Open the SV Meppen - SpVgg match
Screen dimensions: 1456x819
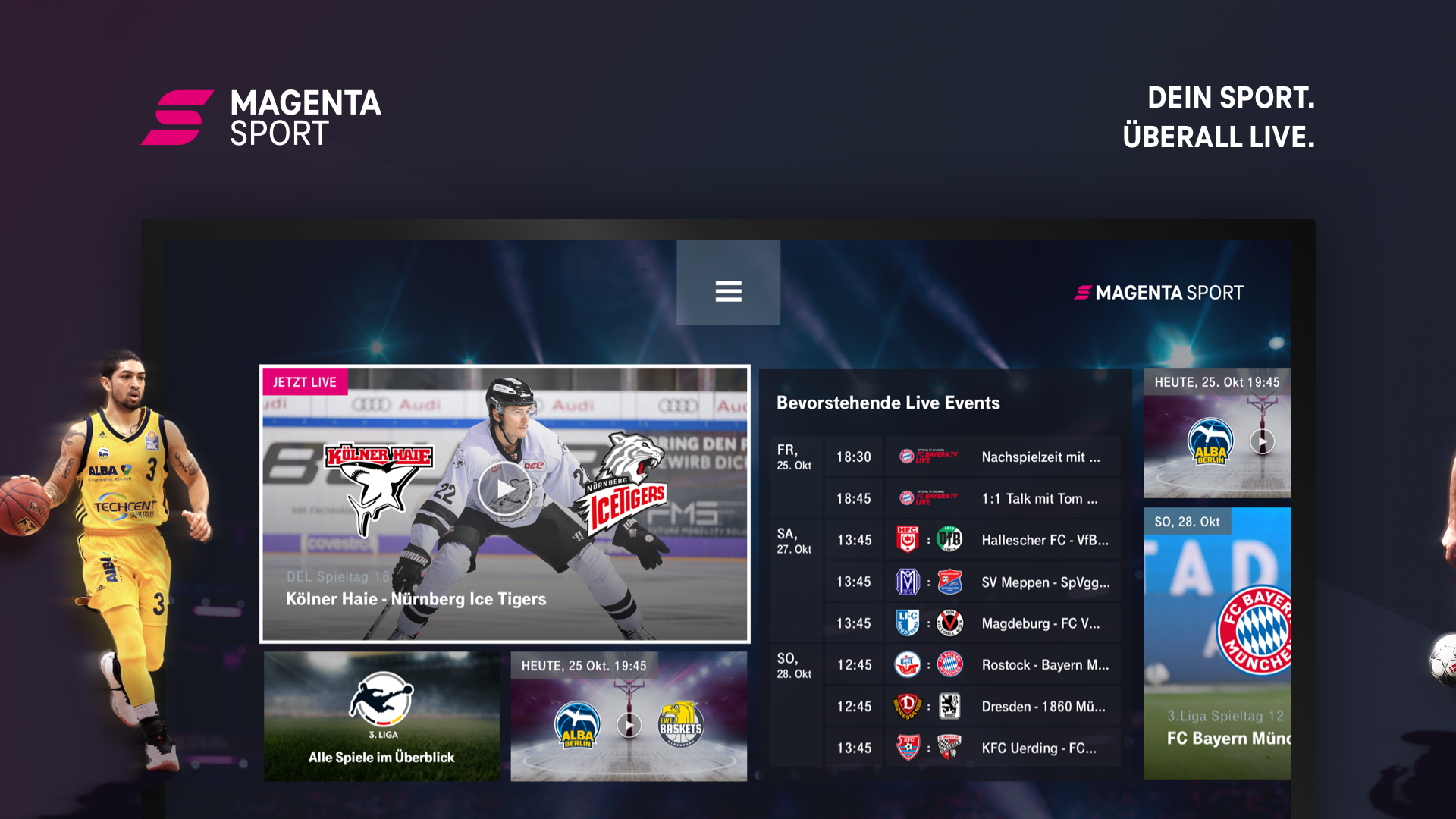[972, 582]
